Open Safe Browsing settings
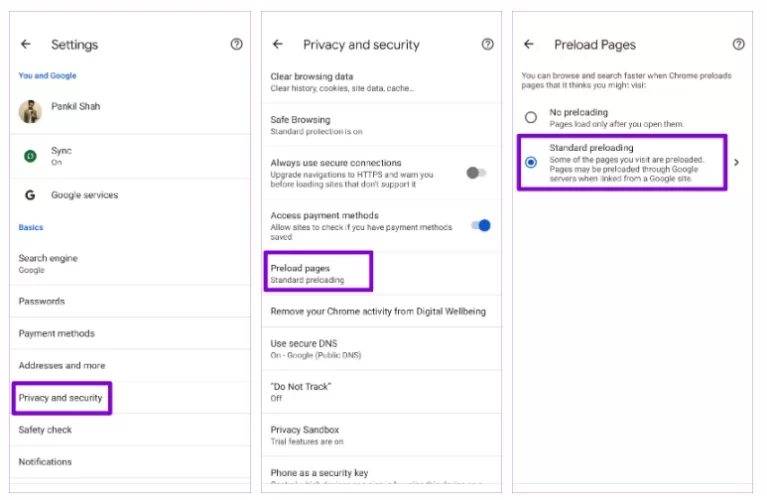767x500 pixels. [x=316, y=125]
